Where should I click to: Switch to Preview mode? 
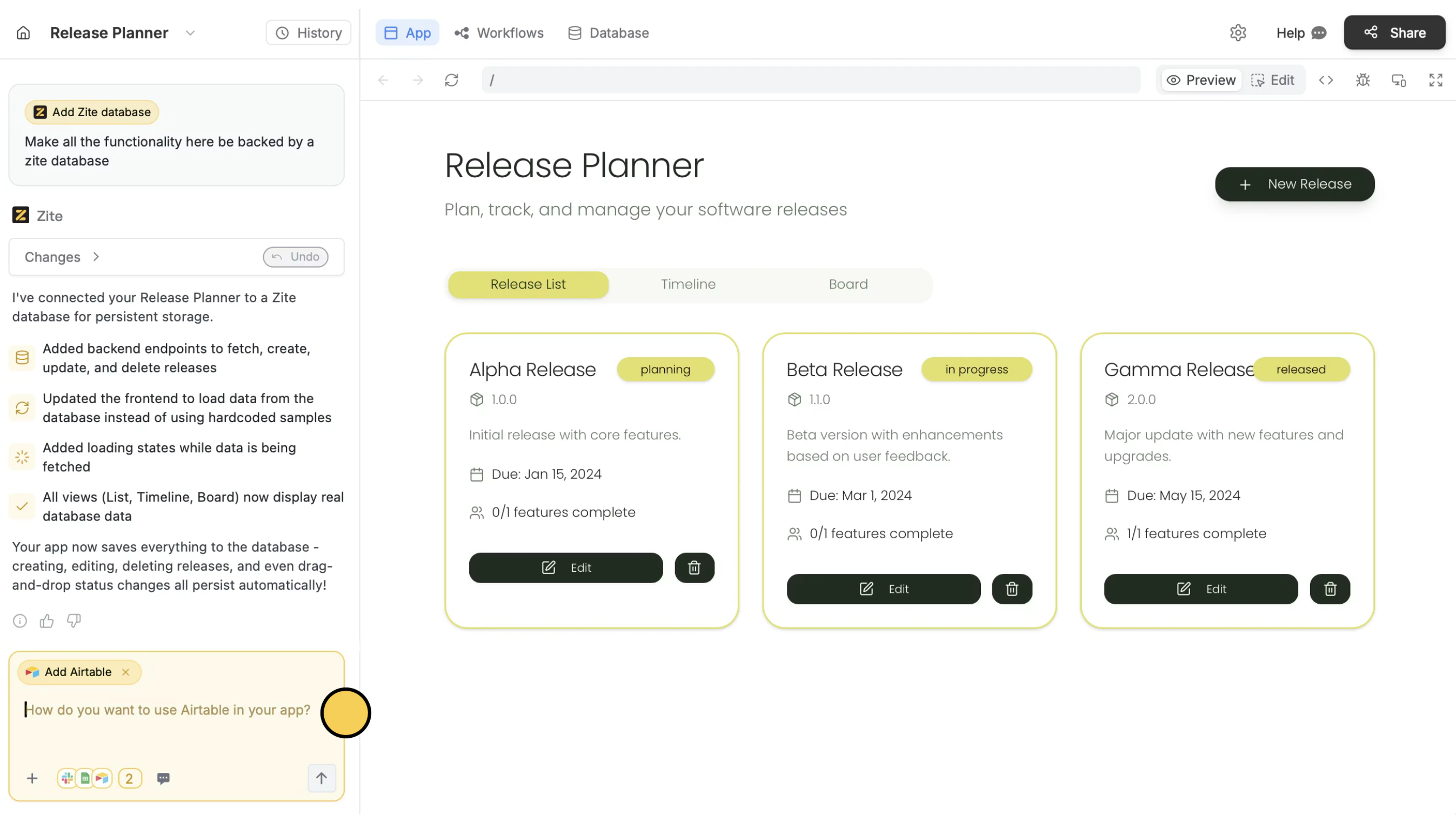(1201, 80)
